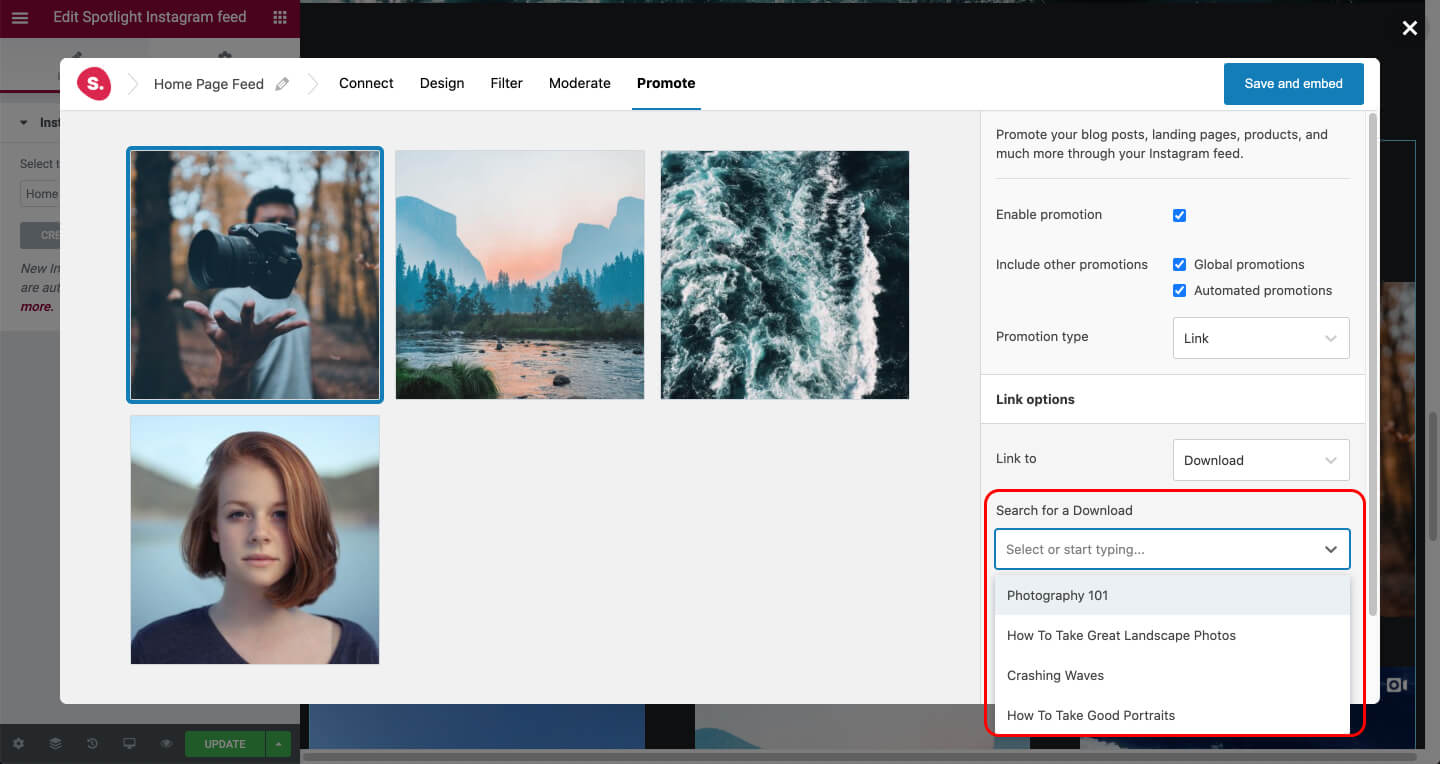Click the pencil icon to rename Home Page Feed
The height and width of the screenshot is (764, 1440).
[x=282, y=84]
